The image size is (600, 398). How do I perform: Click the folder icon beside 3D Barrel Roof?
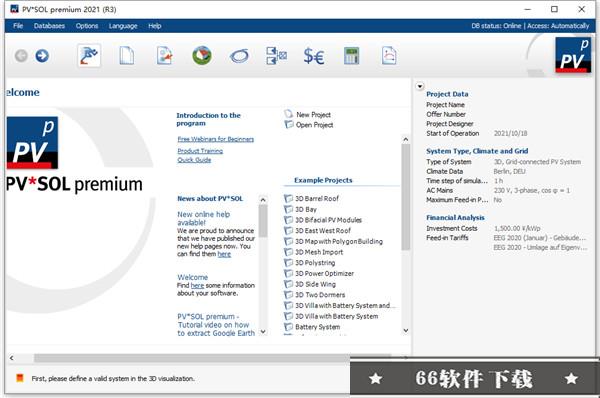point(288,198)
